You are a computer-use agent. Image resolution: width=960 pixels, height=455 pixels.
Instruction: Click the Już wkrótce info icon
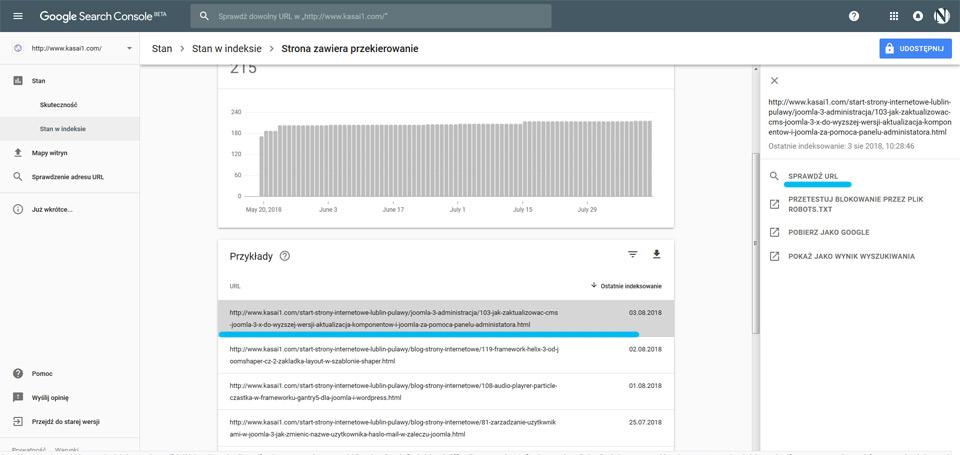(x=18, y=209)
